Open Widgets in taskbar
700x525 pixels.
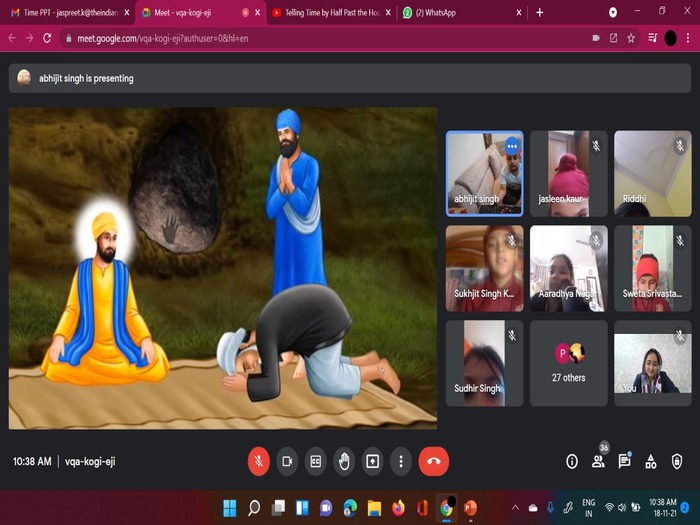coord(302,508)
